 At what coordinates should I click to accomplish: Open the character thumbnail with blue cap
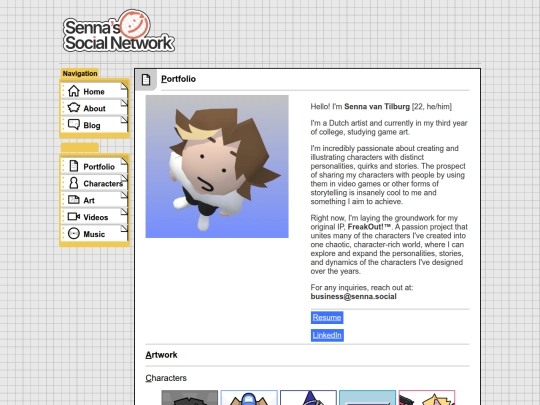point(249,397)
